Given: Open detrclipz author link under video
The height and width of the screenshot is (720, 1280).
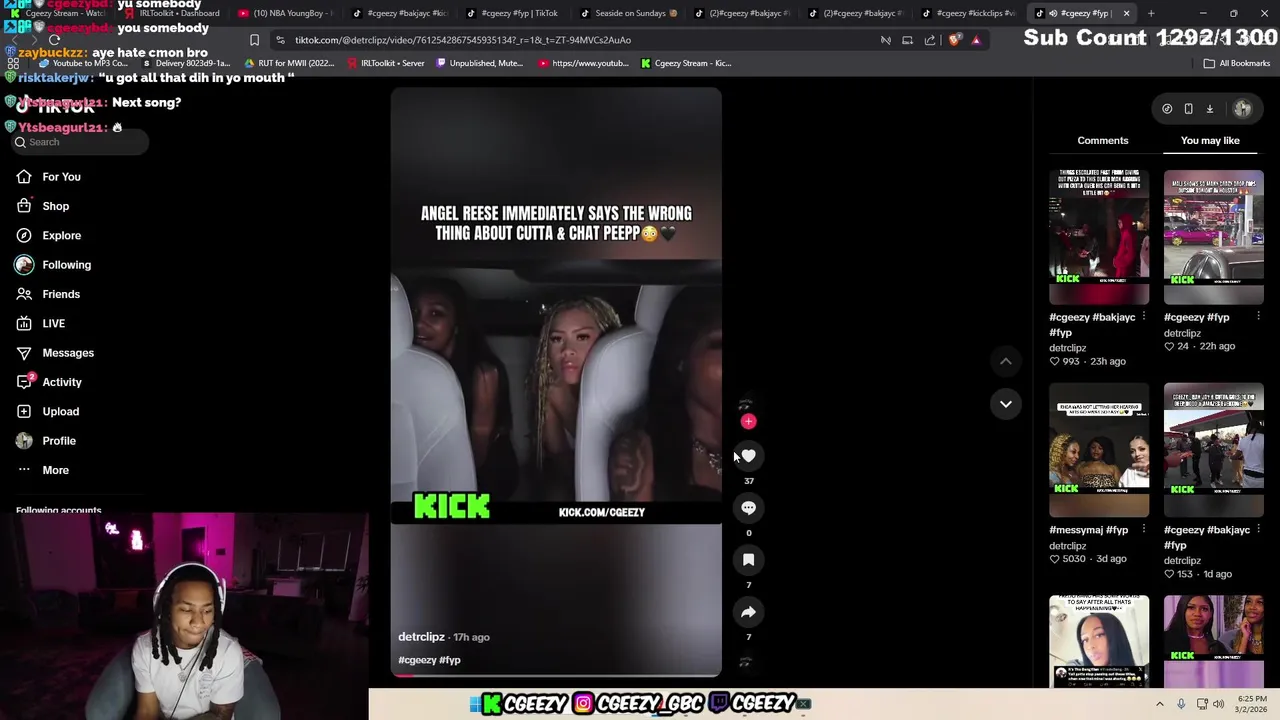Looking at the screenshot, I should (421, 637).
